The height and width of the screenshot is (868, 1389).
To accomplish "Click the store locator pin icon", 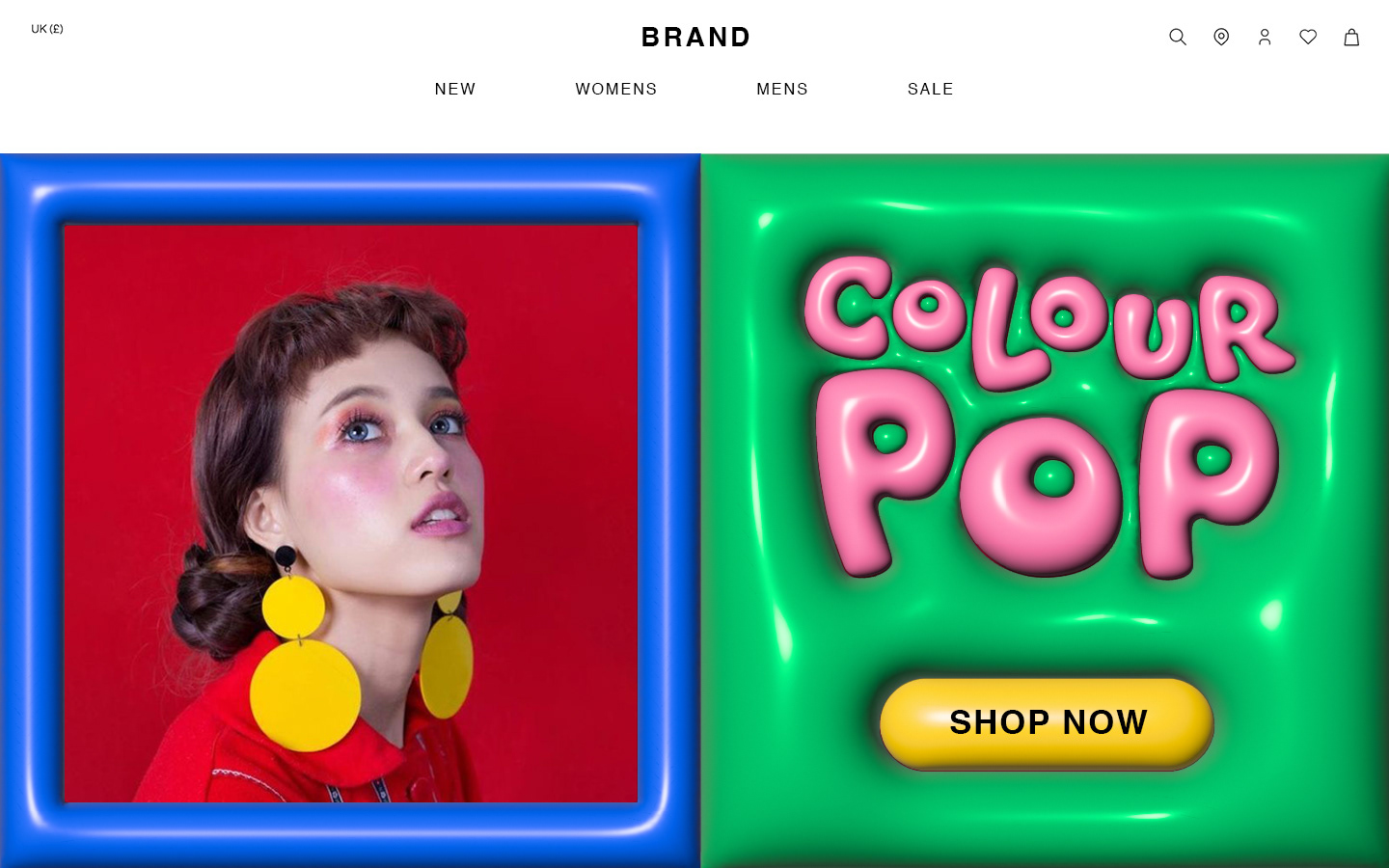I will point(1221,37).
